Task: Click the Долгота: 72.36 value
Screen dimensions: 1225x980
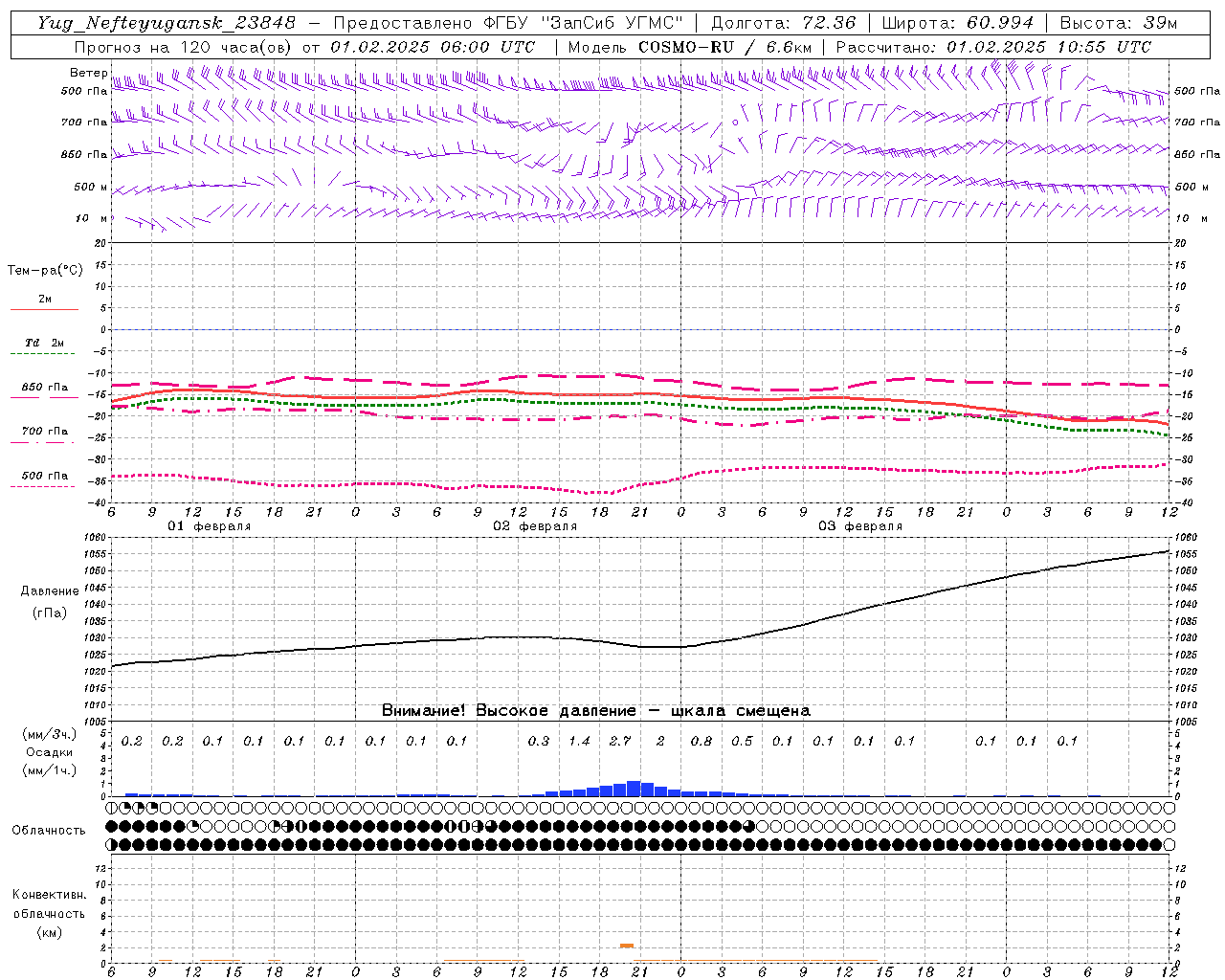Action: click(x=783, y=23)
